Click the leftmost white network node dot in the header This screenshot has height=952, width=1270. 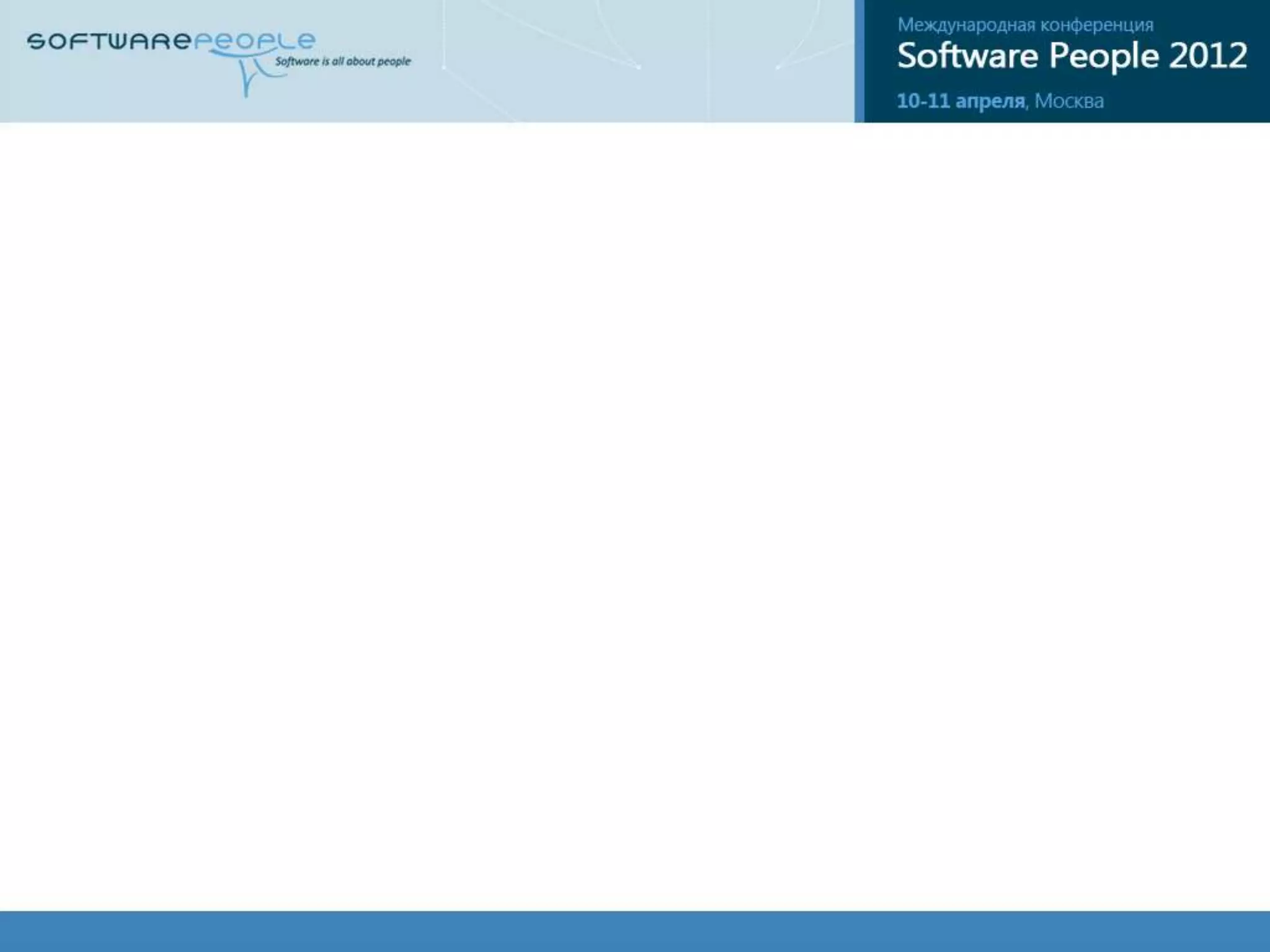click(444, 67)
